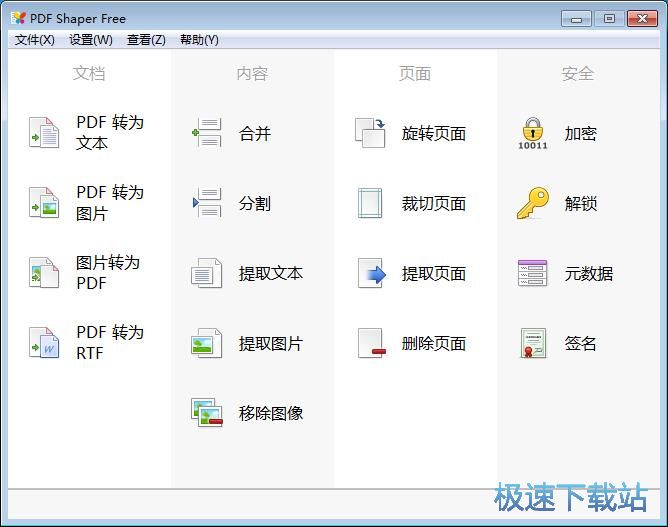The height and width of the screenshot is (527, 668).
Task: Click the 文档 column header
Action: 89,73
